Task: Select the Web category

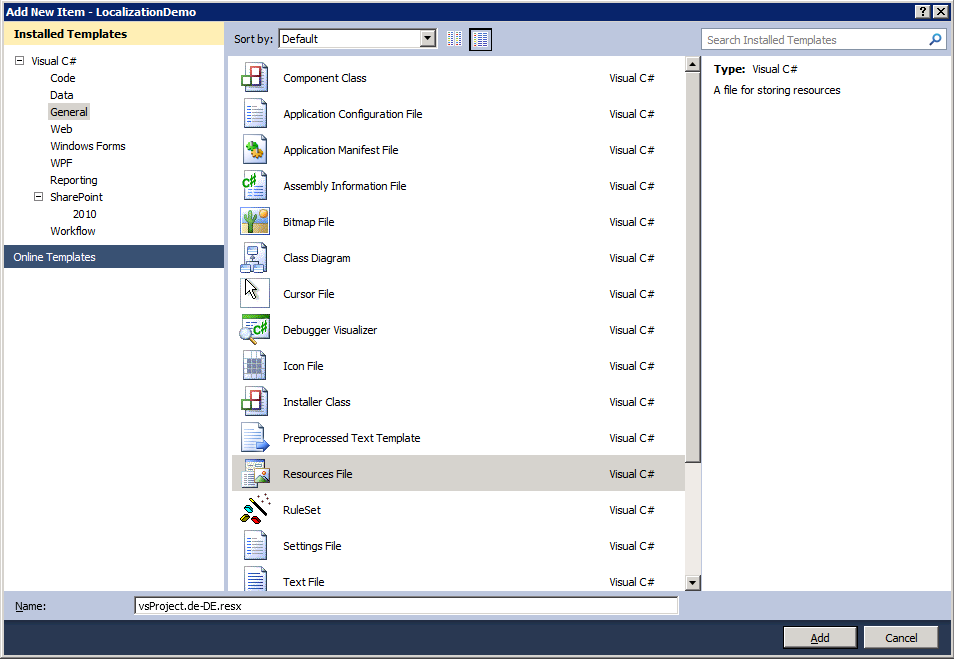Action: [x=61, y=129]
